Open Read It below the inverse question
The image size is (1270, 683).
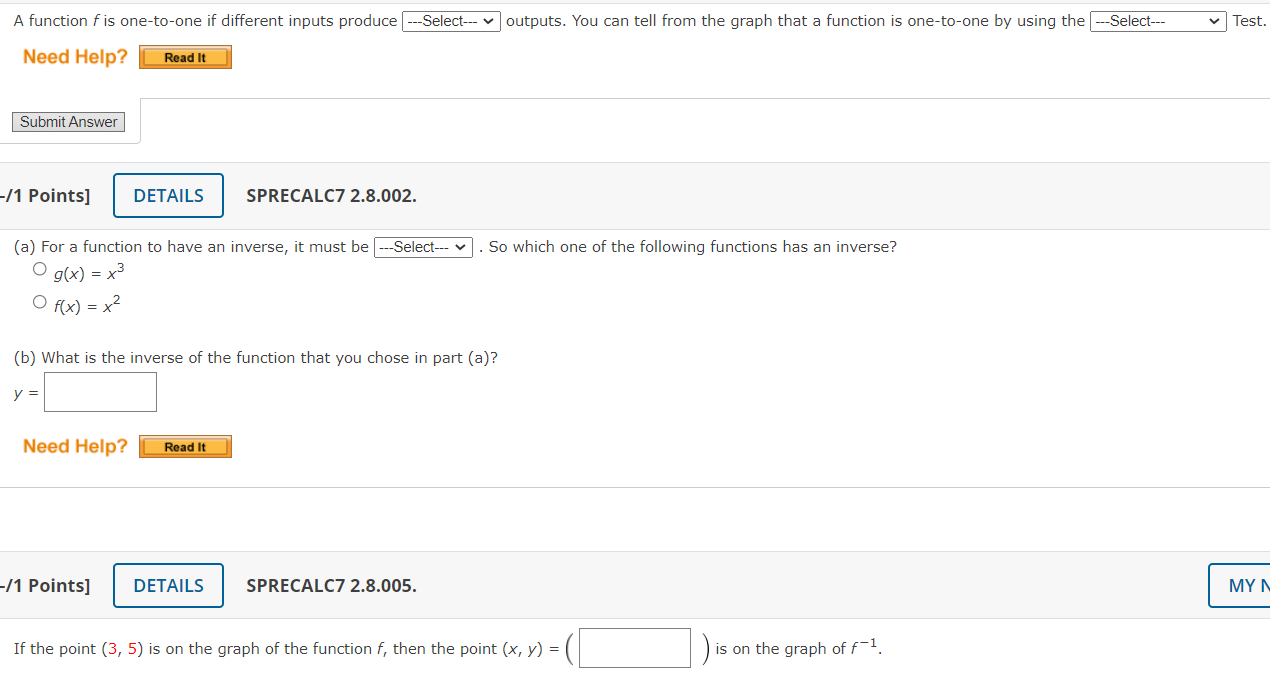[x=185, y=447]
